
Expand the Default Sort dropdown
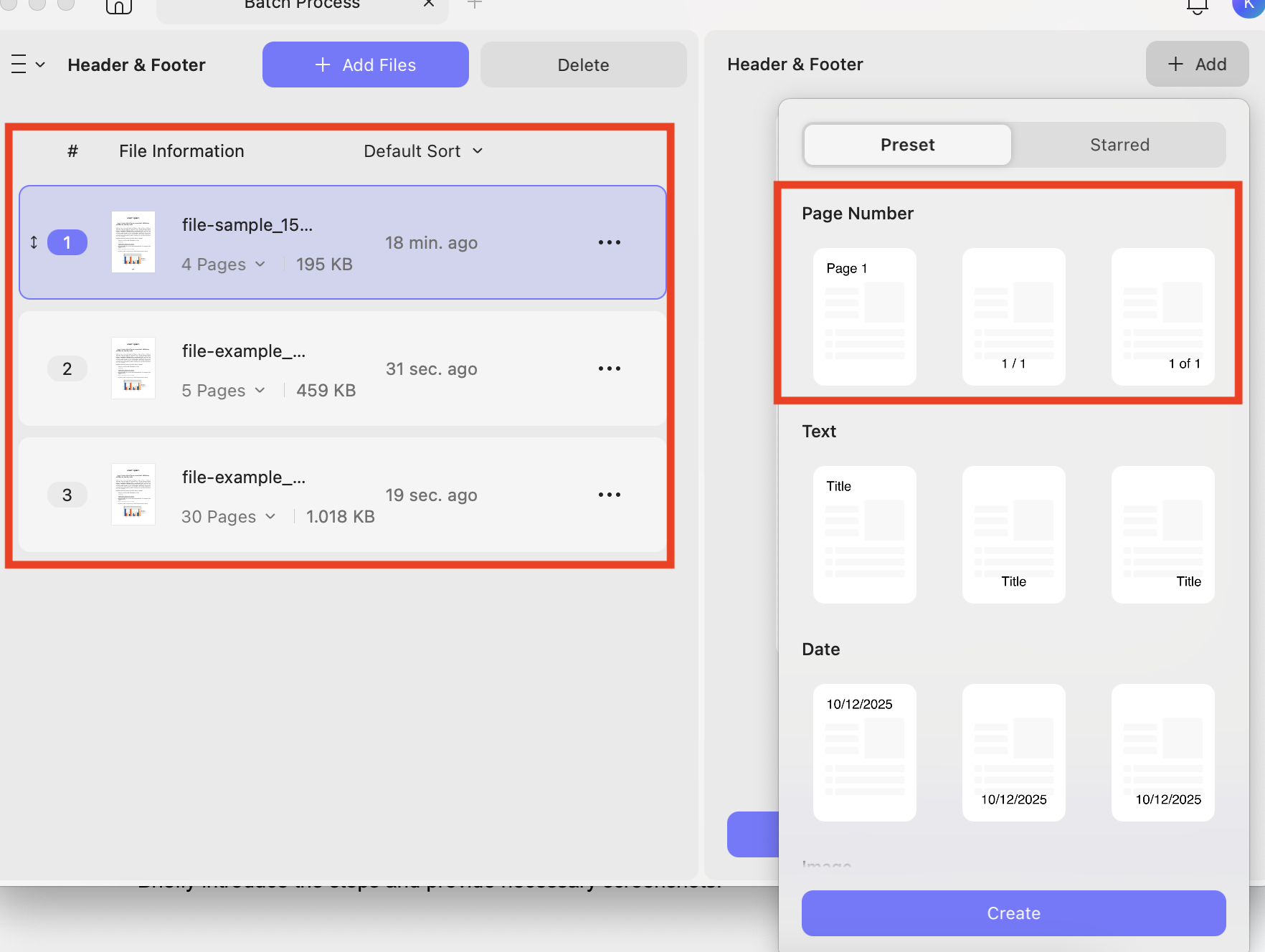422,151
